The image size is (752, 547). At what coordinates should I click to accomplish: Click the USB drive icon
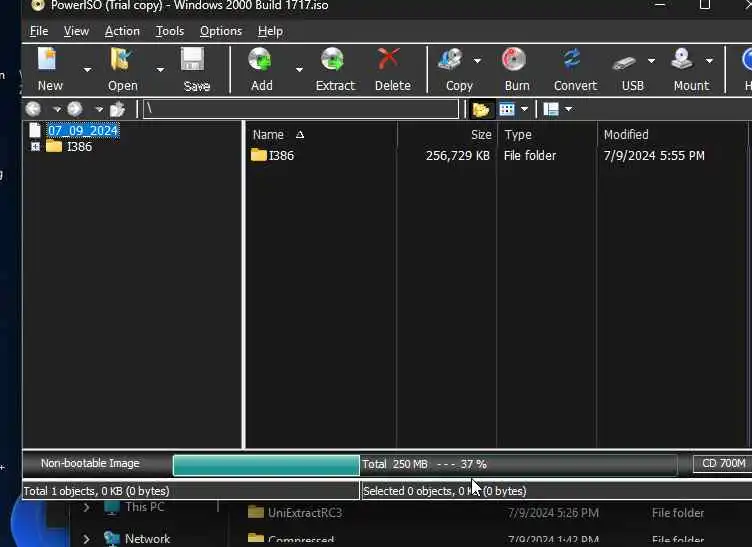624,62
